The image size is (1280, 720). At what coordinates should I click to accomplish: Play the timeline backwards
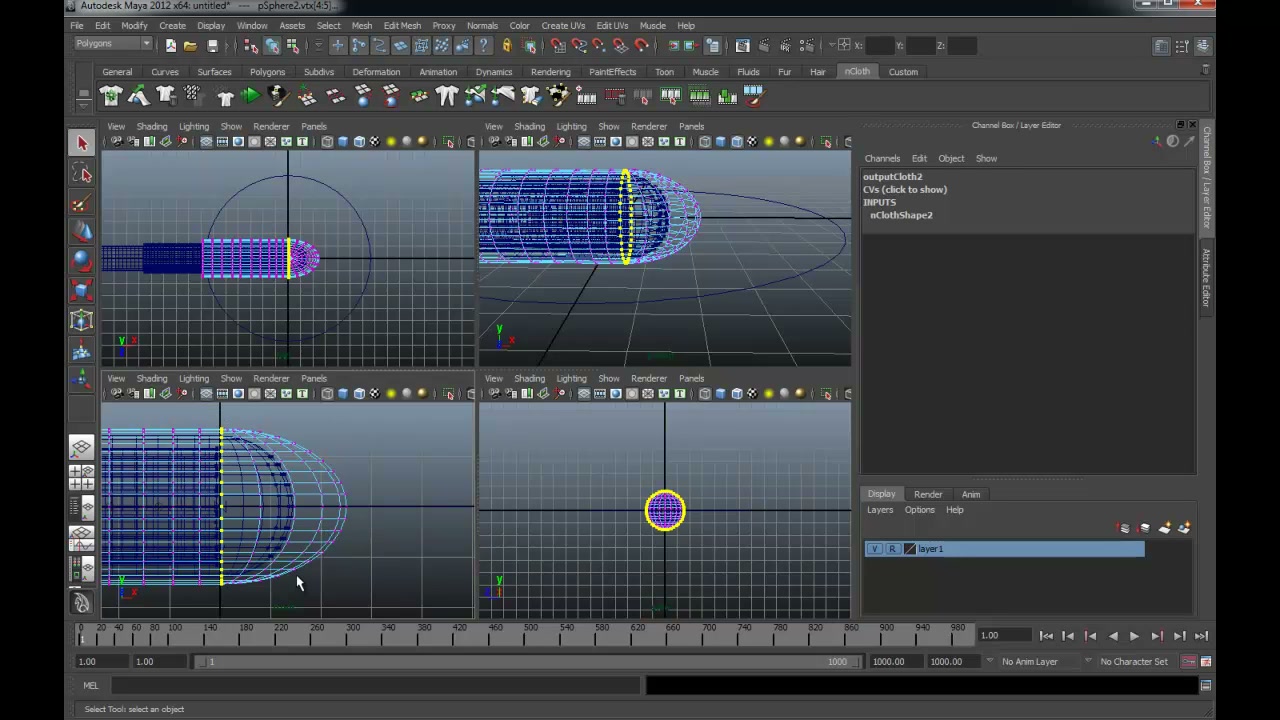(1113, 636)
